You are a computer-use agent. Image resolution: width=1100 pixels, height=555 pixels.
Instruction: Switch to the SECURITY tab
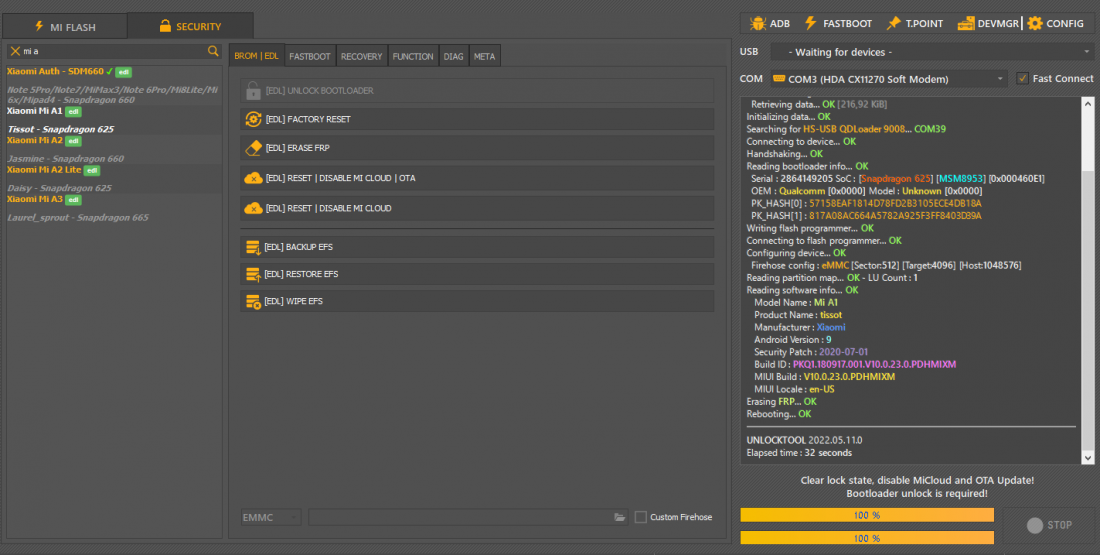[190, 26]
